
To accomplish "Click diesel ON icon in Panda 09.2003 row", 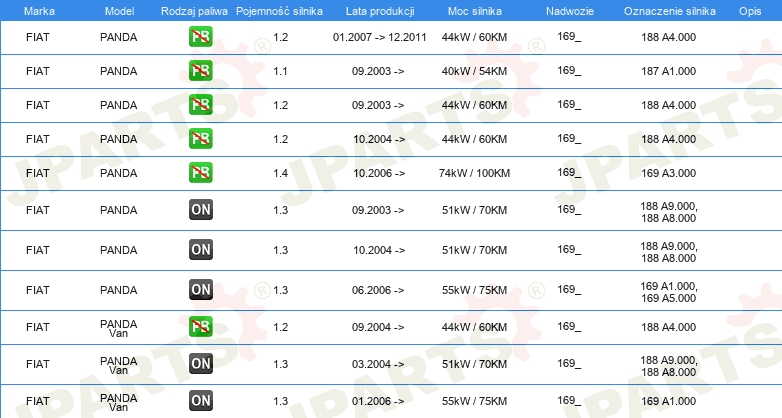I will (200, 209).
